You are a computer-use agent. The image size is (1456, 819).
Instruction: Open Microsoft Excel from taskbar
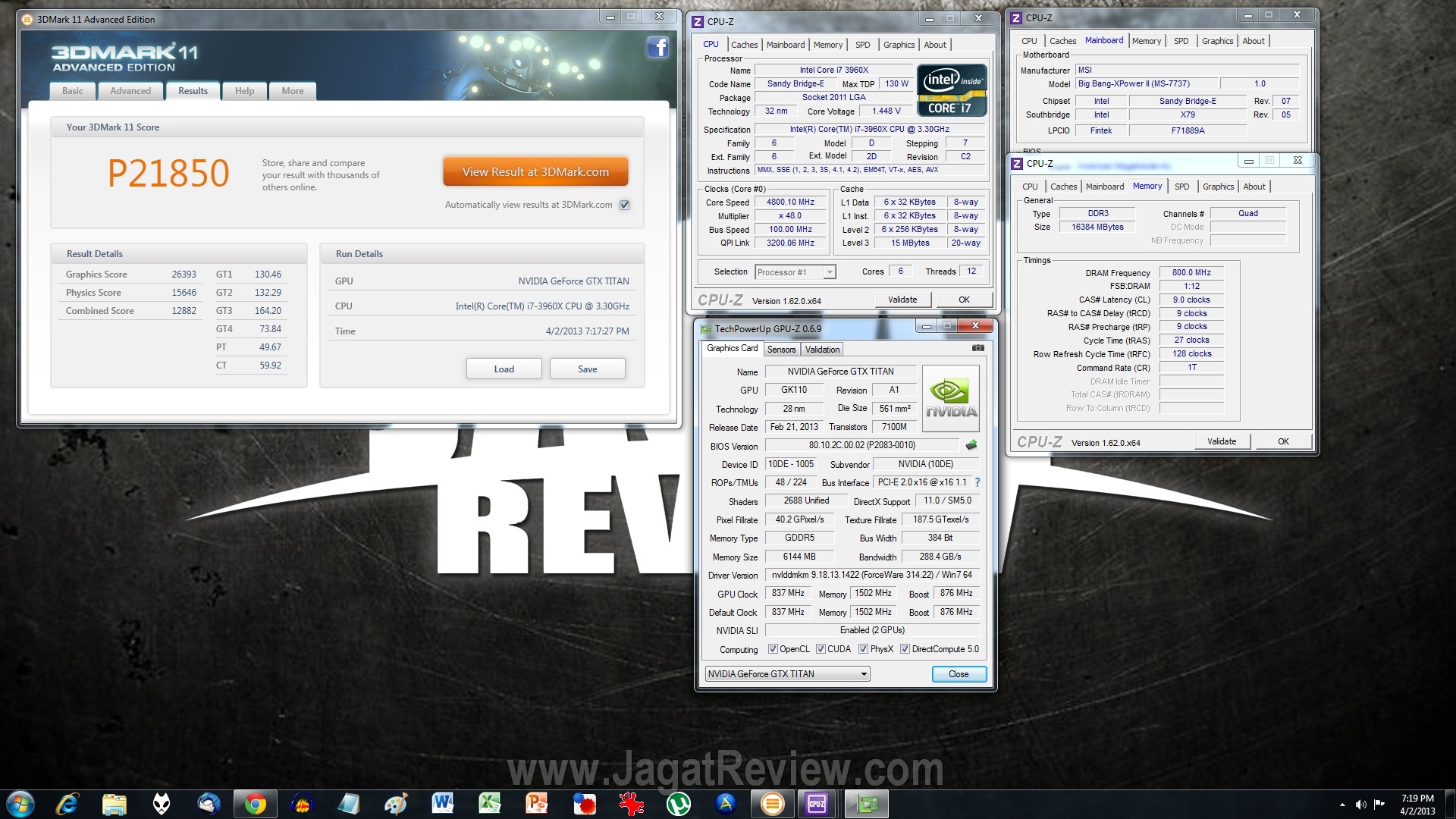click(x=490, y=804)
